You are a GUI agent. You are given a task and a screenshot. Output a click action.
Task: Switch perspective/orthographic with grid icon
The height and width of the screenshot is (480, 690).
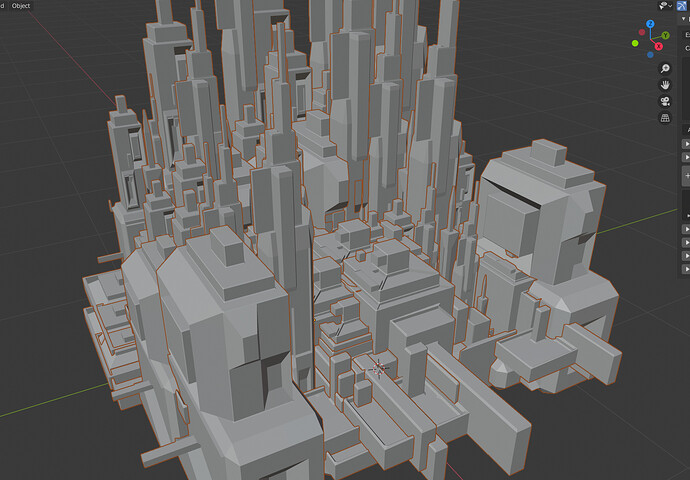click(x=665, y=118)
